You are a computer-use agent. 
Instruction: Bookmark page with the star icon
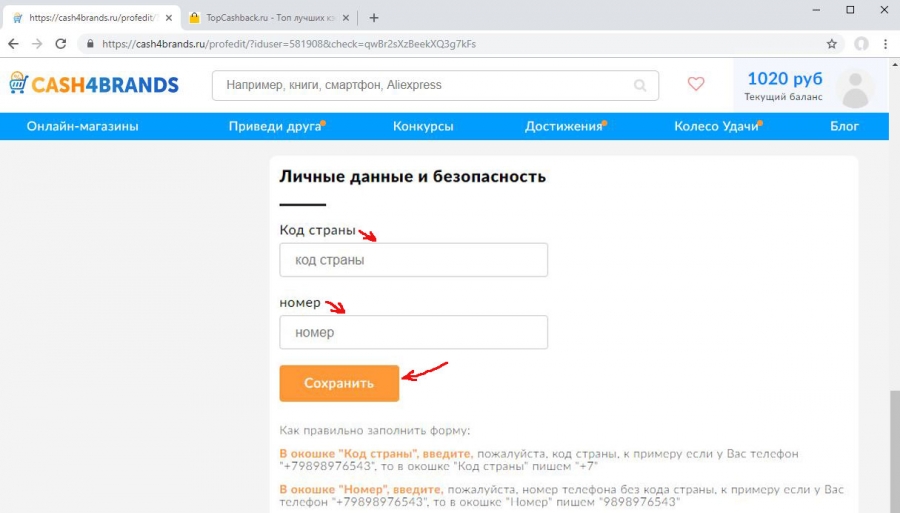coord(832,44)
